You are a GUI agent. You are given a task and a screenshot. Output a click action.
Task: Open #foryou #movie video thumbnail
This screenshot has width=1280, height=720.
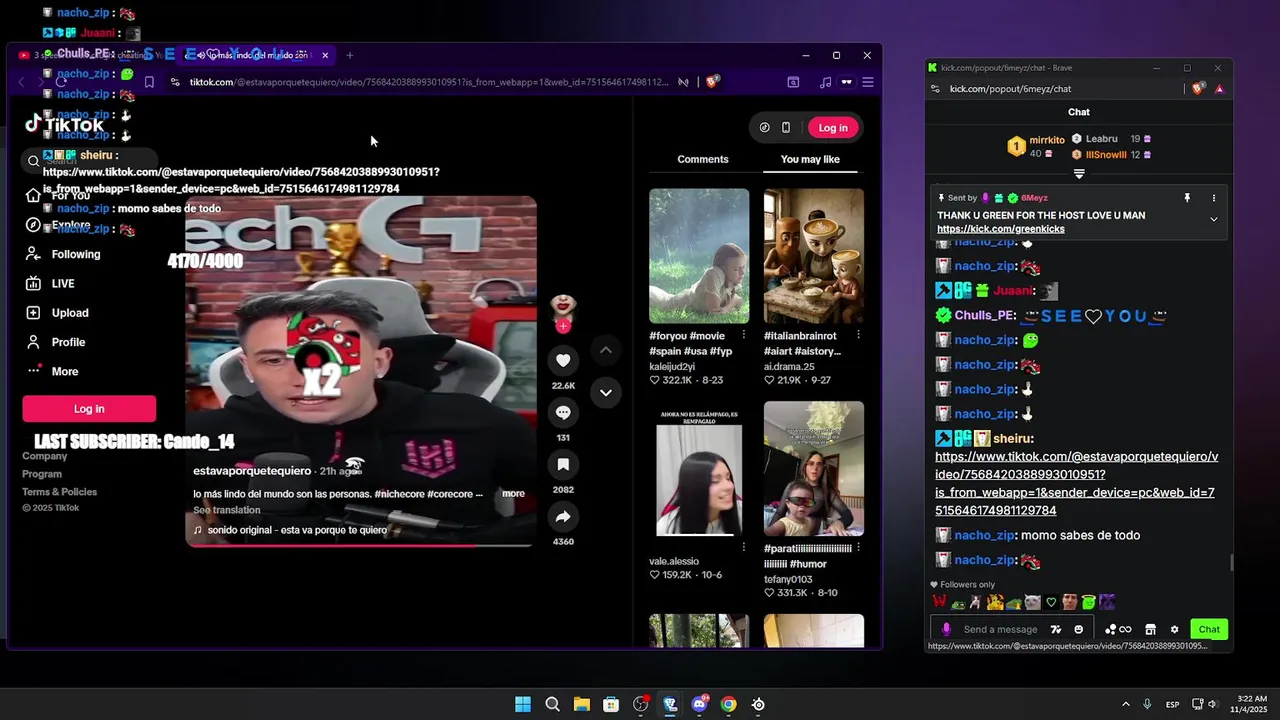click(x=699, y=256)
